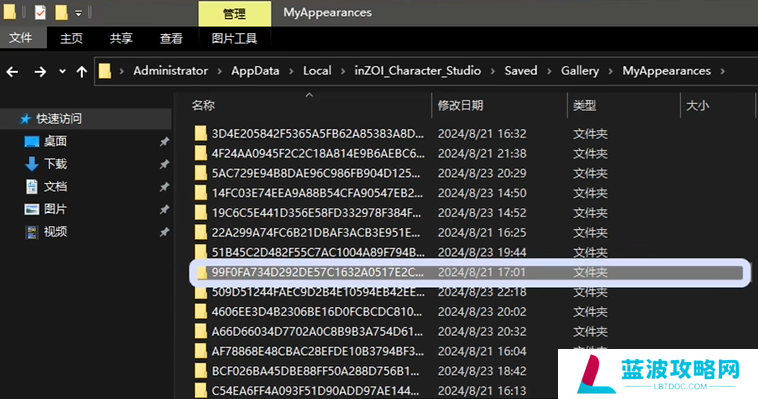Click folder icon of A66D66034D77 row

[201, 332]
